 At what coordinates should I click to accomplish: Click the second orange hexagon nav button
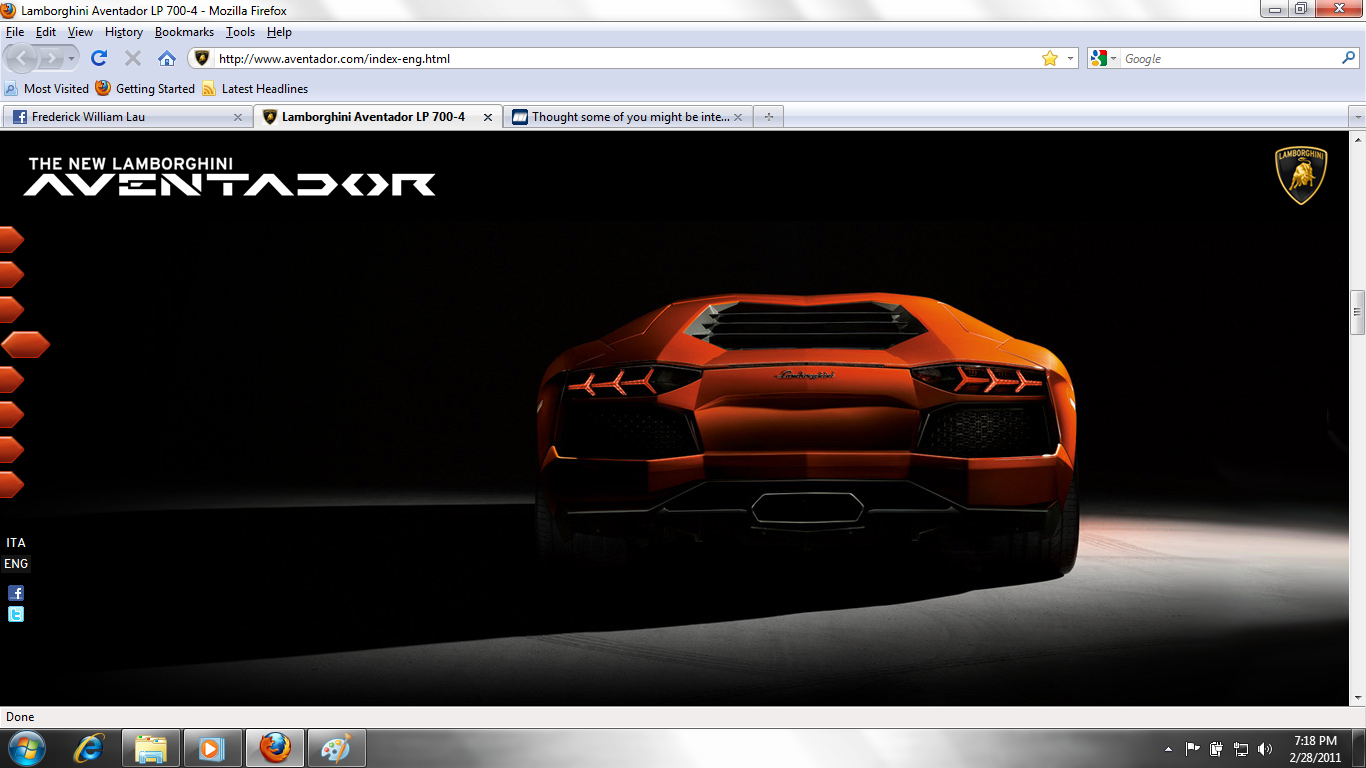tap(11, 274)
